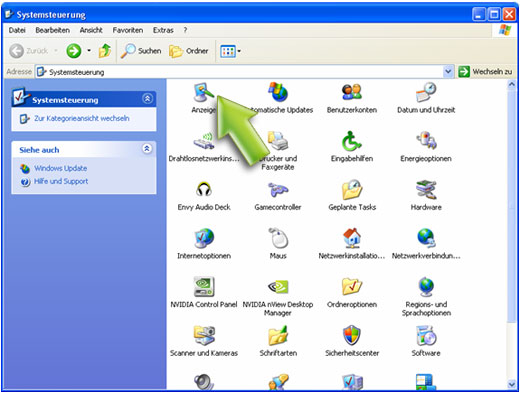The image size is (520, 393).
Task: Collapse the Systemsteuerung sidebar panel
Action: pos(147,99)
